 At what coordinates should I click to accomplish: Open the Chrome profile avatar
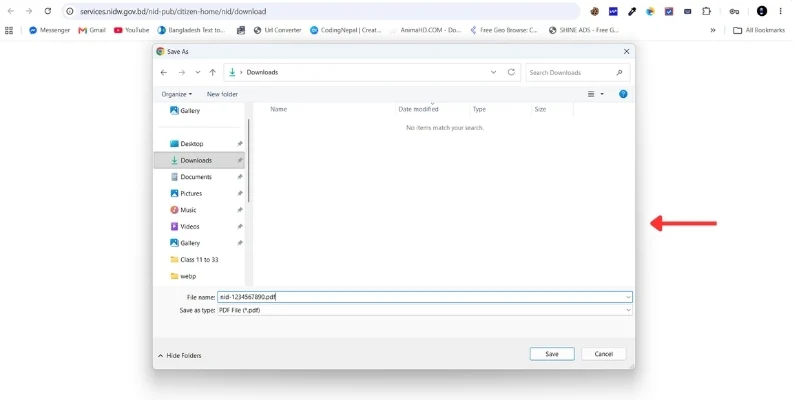762,11
